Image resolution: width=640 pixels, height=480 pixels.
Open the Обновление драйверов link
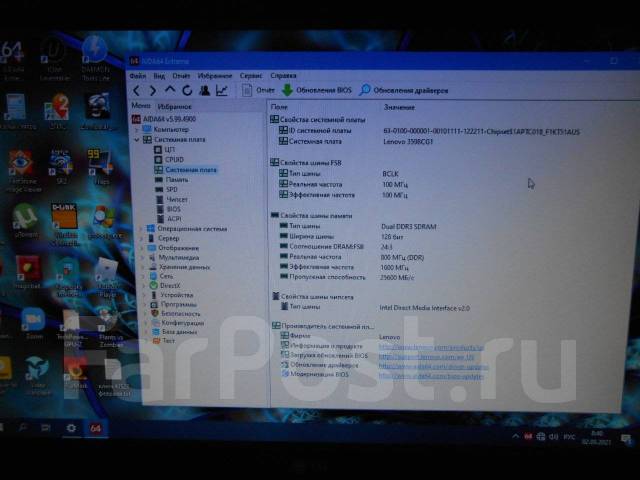tap(433, 367)
